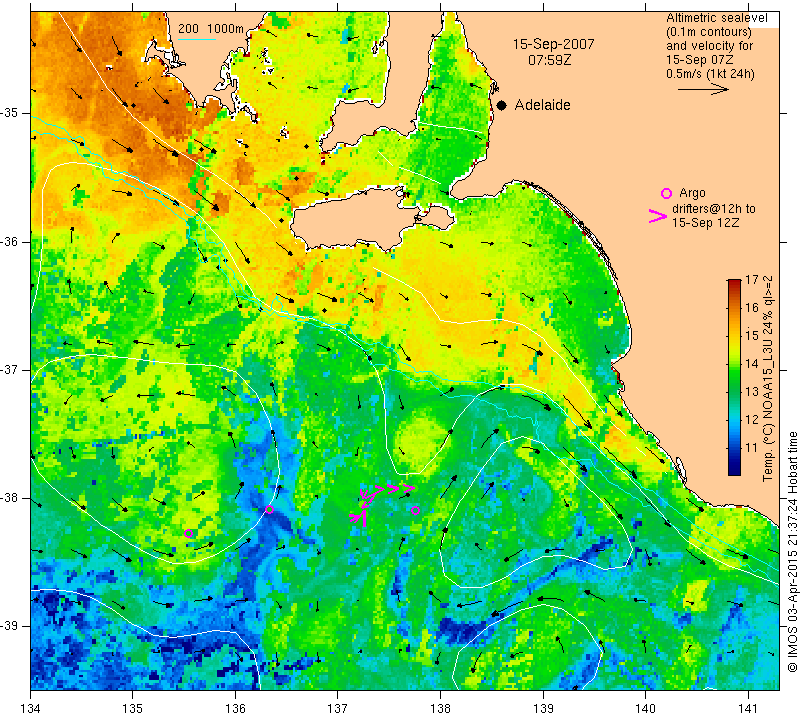
Task: Click longitude axis label 137
Action: pos(338,709)
